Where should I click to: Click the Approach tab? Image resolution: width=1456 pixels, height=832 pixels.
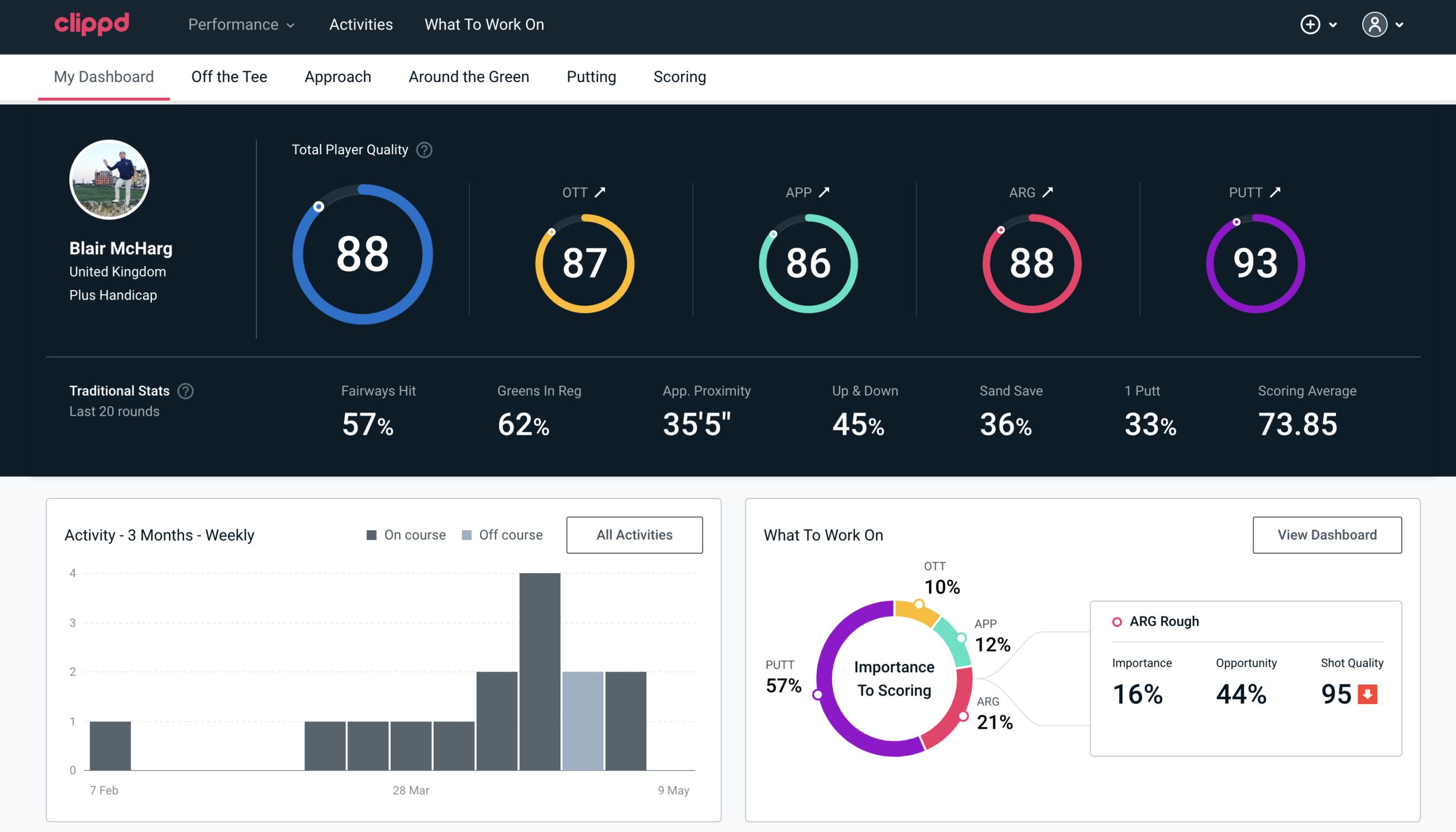(339, 76)
